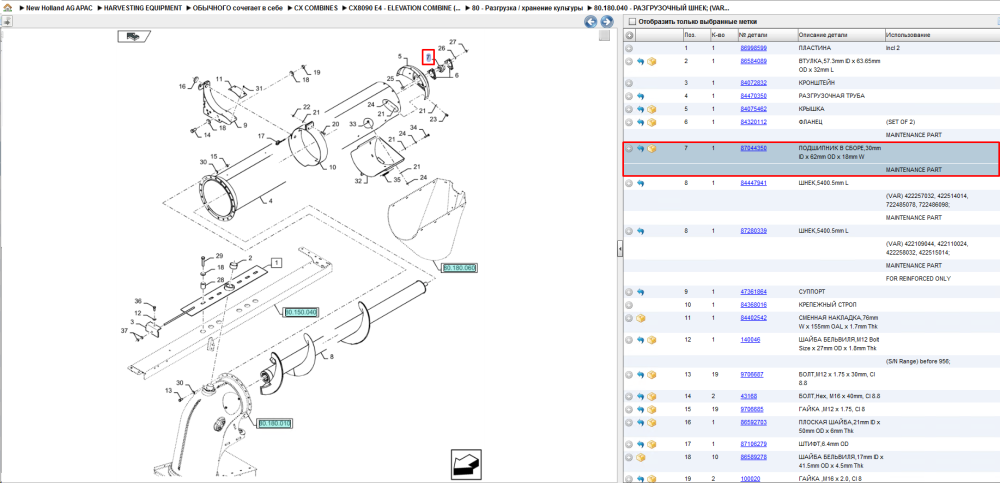Open New Holland AG APAC breadcrumb
Screen dimensions: 1000x483
pos(58,8)
